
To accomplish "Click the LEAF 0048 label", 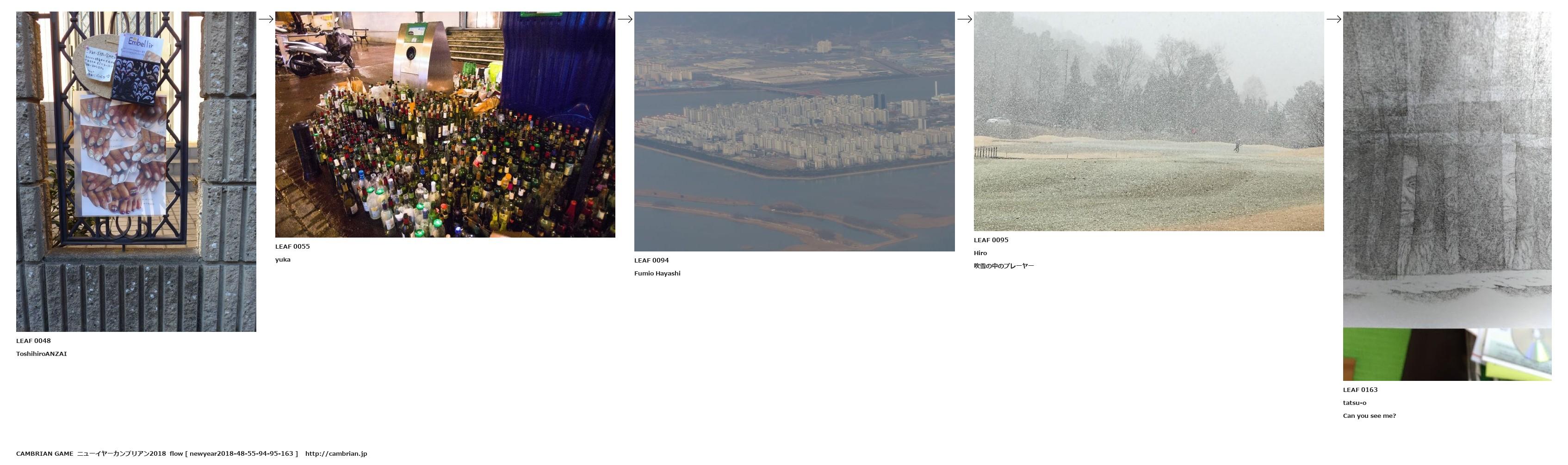I will (x=33, y=341).
